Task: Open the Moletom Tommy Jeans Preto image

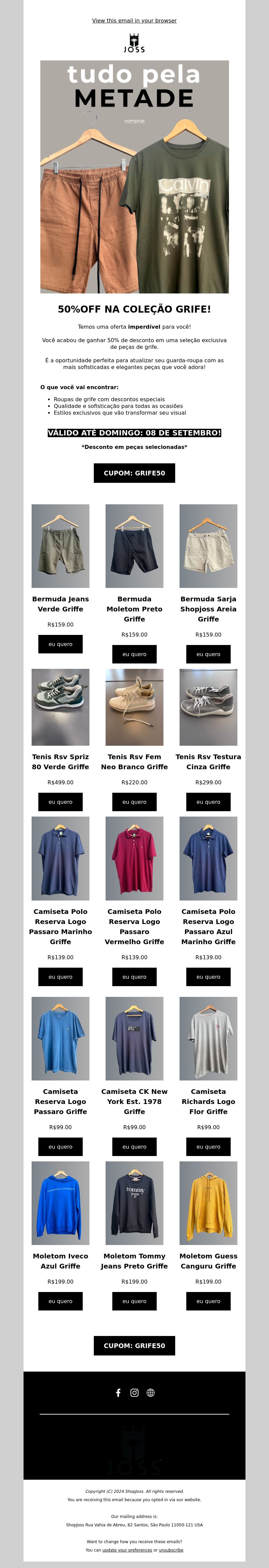Action: [134, 1203]
